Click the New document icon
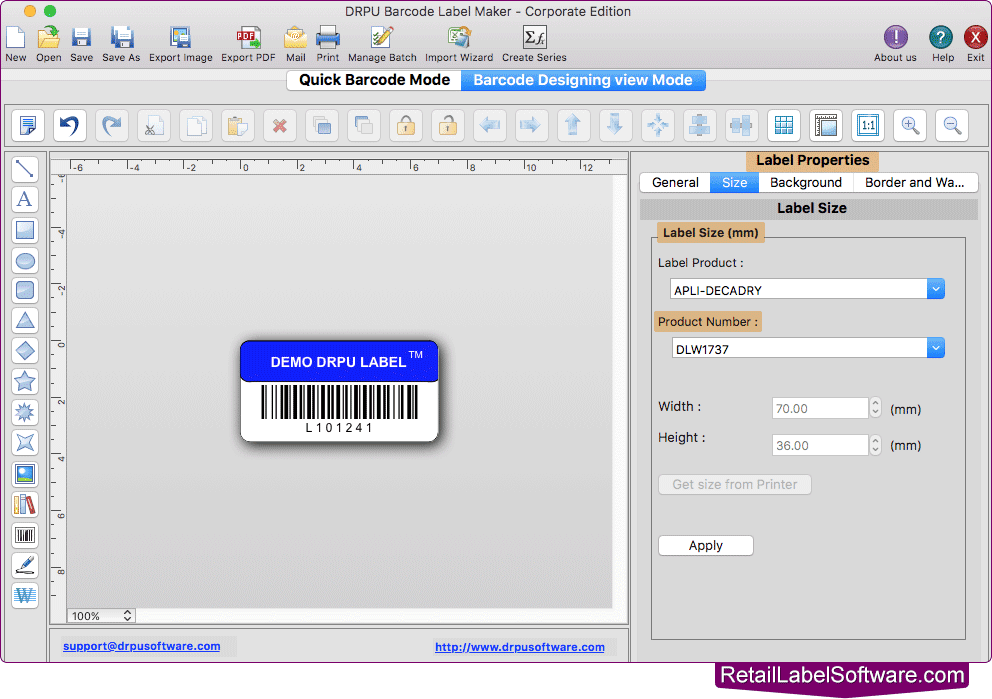992x699 pixels. point(15,38)
